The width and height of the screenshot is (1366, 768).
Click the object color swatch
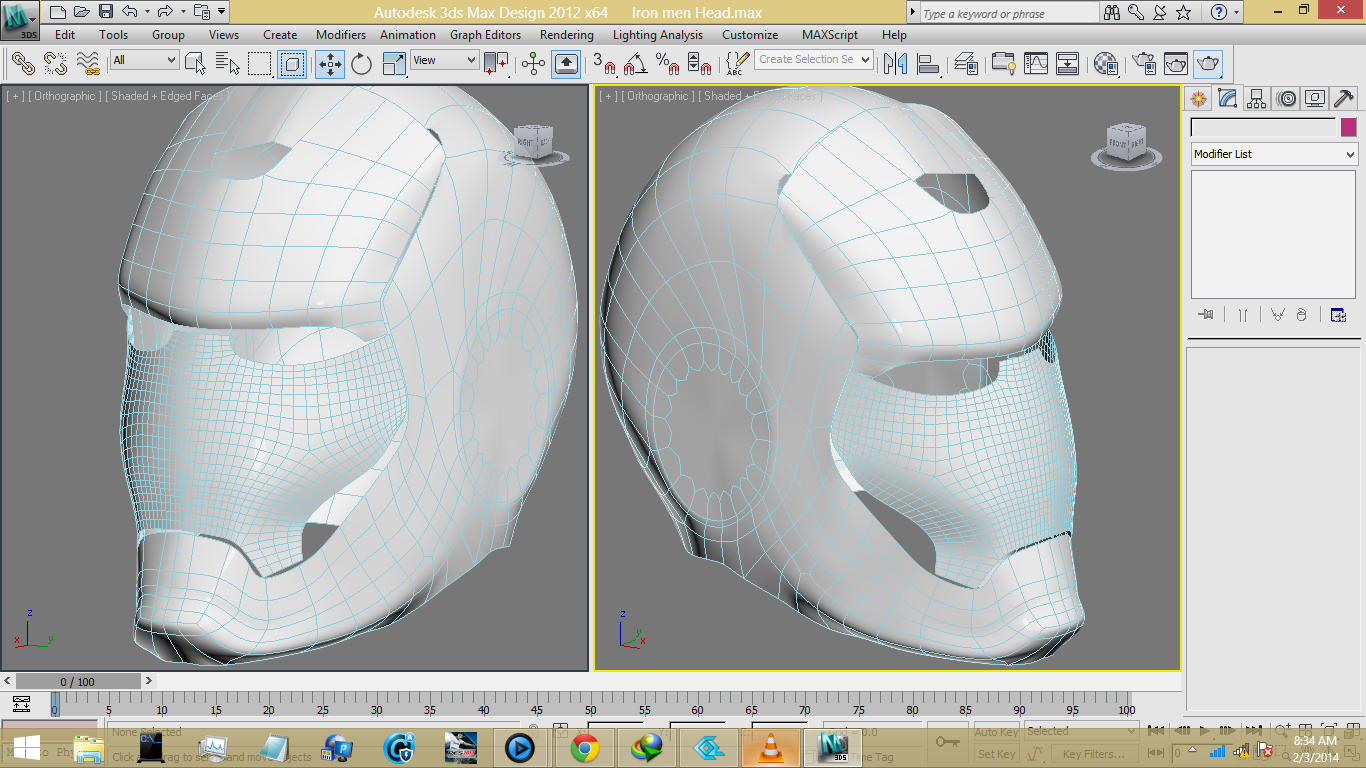coord(1349,127)
